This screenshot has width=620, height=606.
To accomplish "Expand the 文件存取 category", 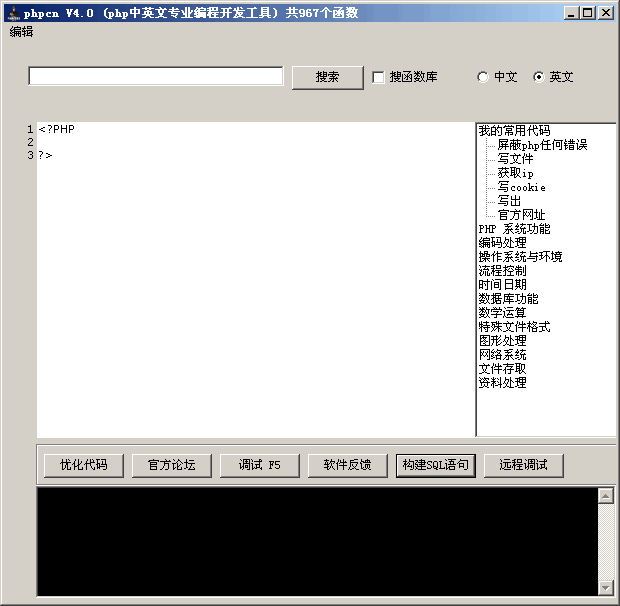I will (x=502, y=369).
